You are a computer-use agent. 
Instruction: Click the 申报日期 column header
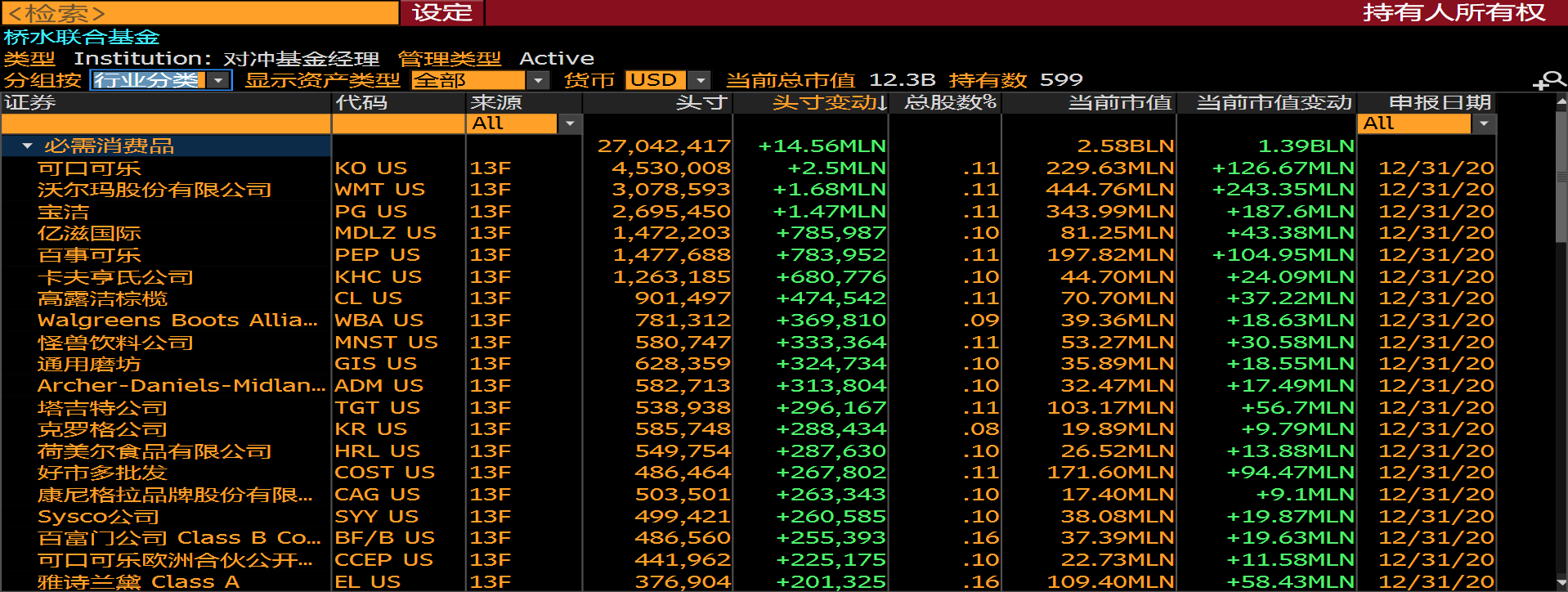click(x=1427, y=102)
